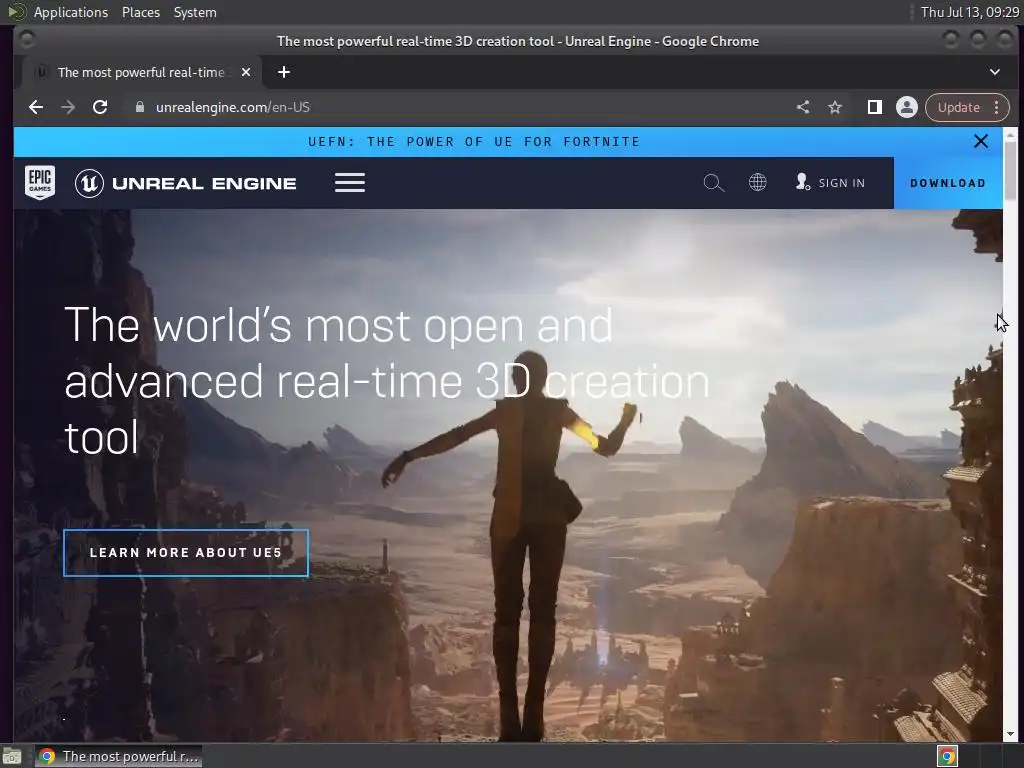This screenshot has height=768, width=1024.
Task: Select the Unreal Engine browser tab
Action: coord(141,72)
